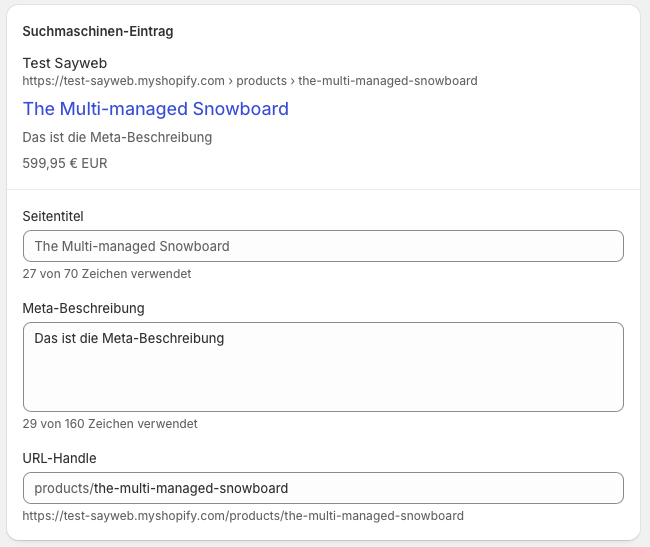Click 'products' segment in the preview breadcrumb

click(263, 81)
